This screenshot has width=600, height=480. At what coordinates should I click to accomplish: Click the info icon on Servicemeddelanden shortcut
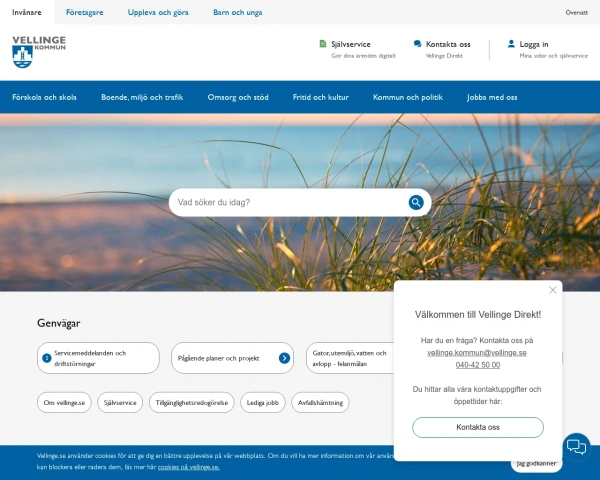point(47,358)
